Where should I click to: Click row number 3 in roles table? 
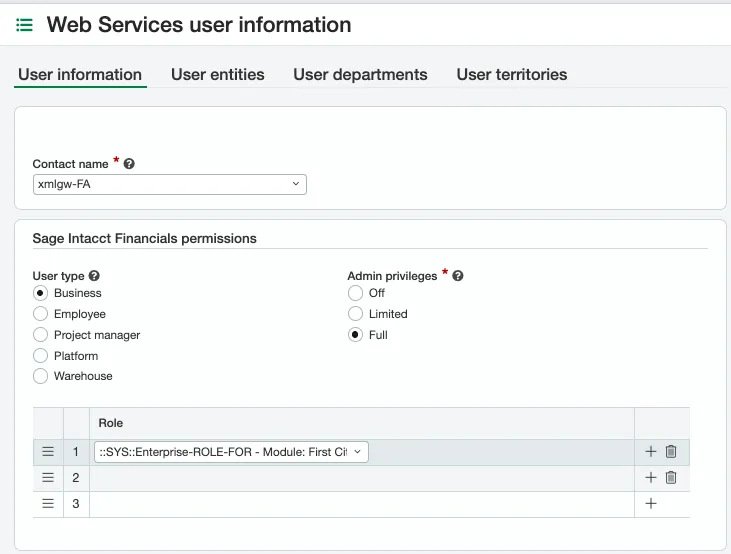[76, 504]
